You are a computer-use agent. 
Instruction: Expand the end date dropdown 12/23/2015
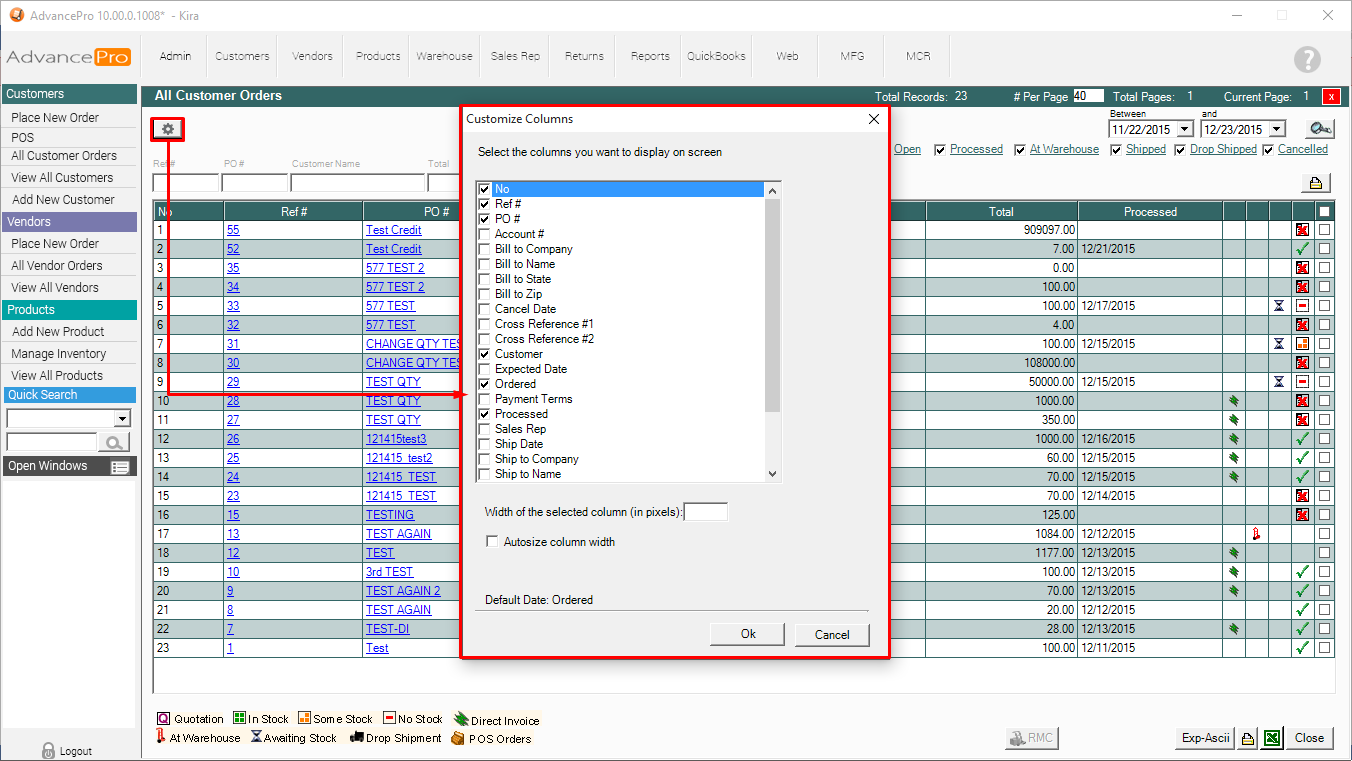coord(1276,130)
